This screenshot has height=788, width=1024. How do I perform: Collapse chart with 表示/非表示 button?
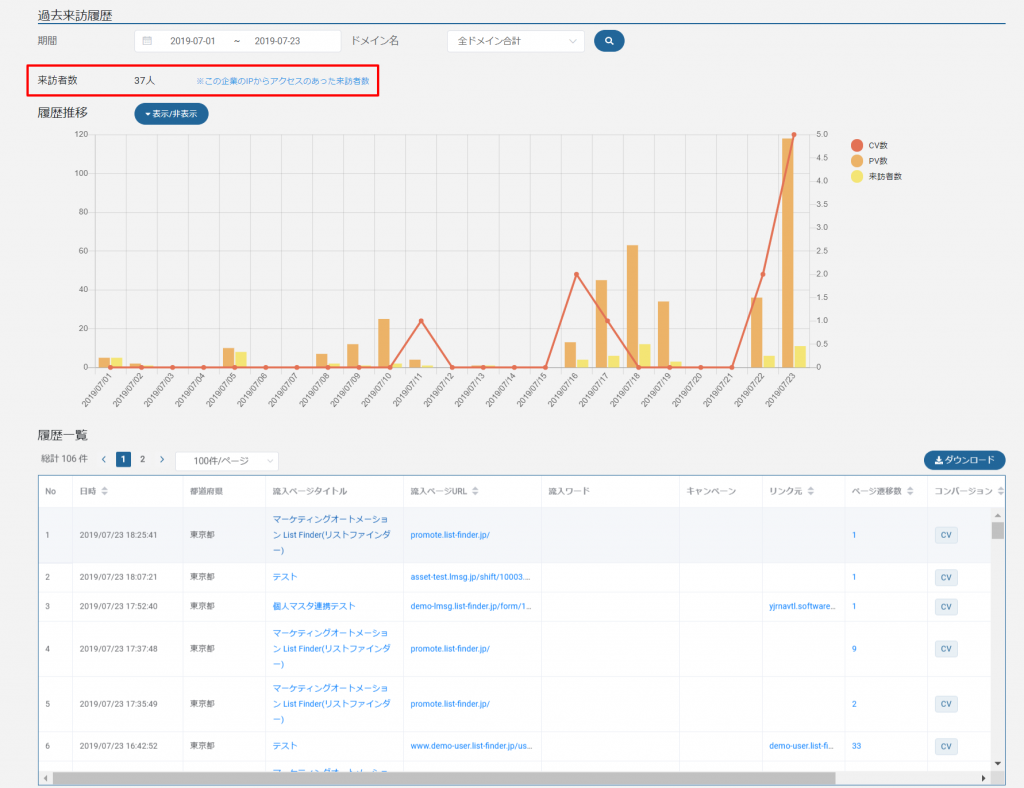pos(171,114)
